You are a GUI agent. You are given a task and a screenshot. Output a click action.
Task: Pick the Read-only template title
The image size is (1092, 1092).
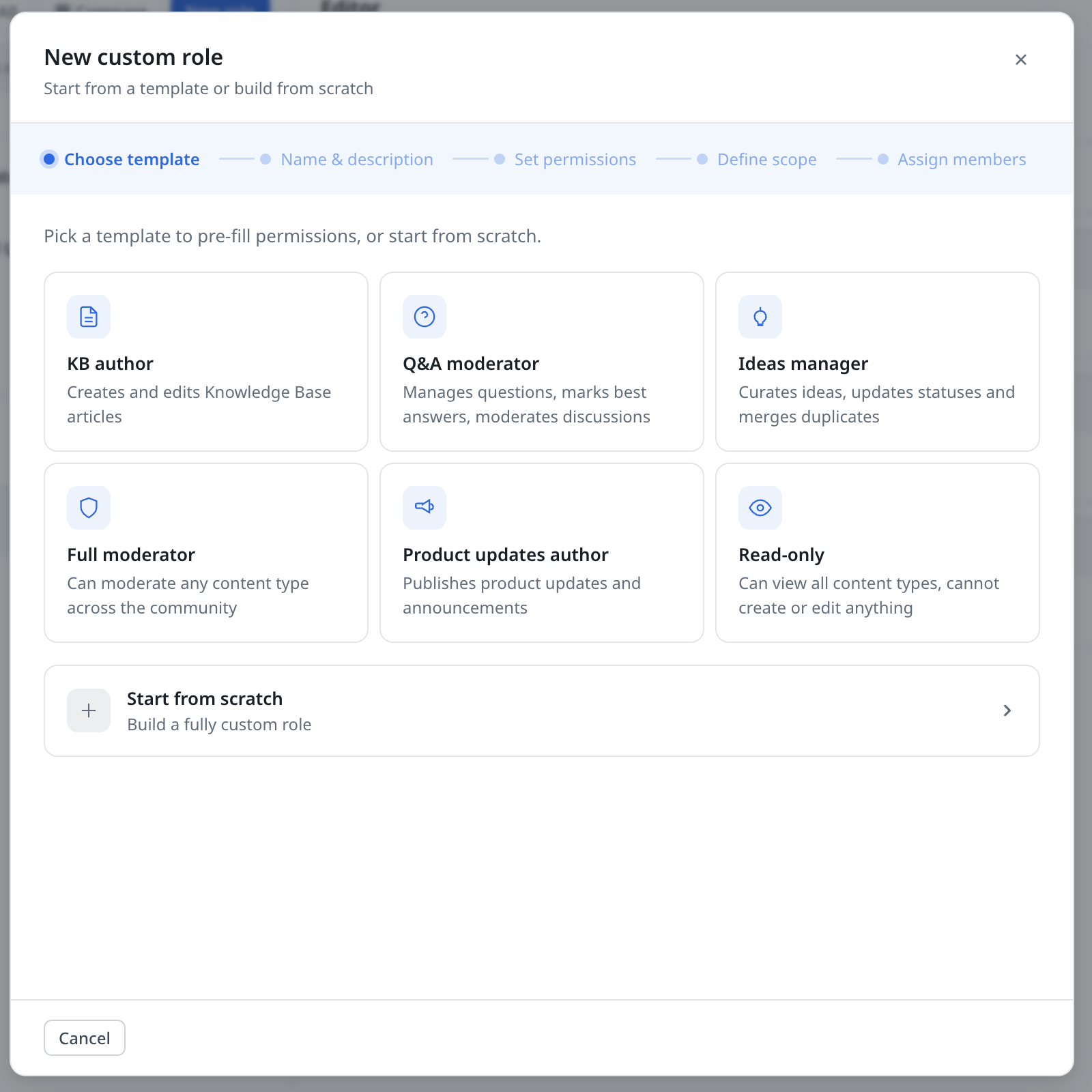point(781,555)
